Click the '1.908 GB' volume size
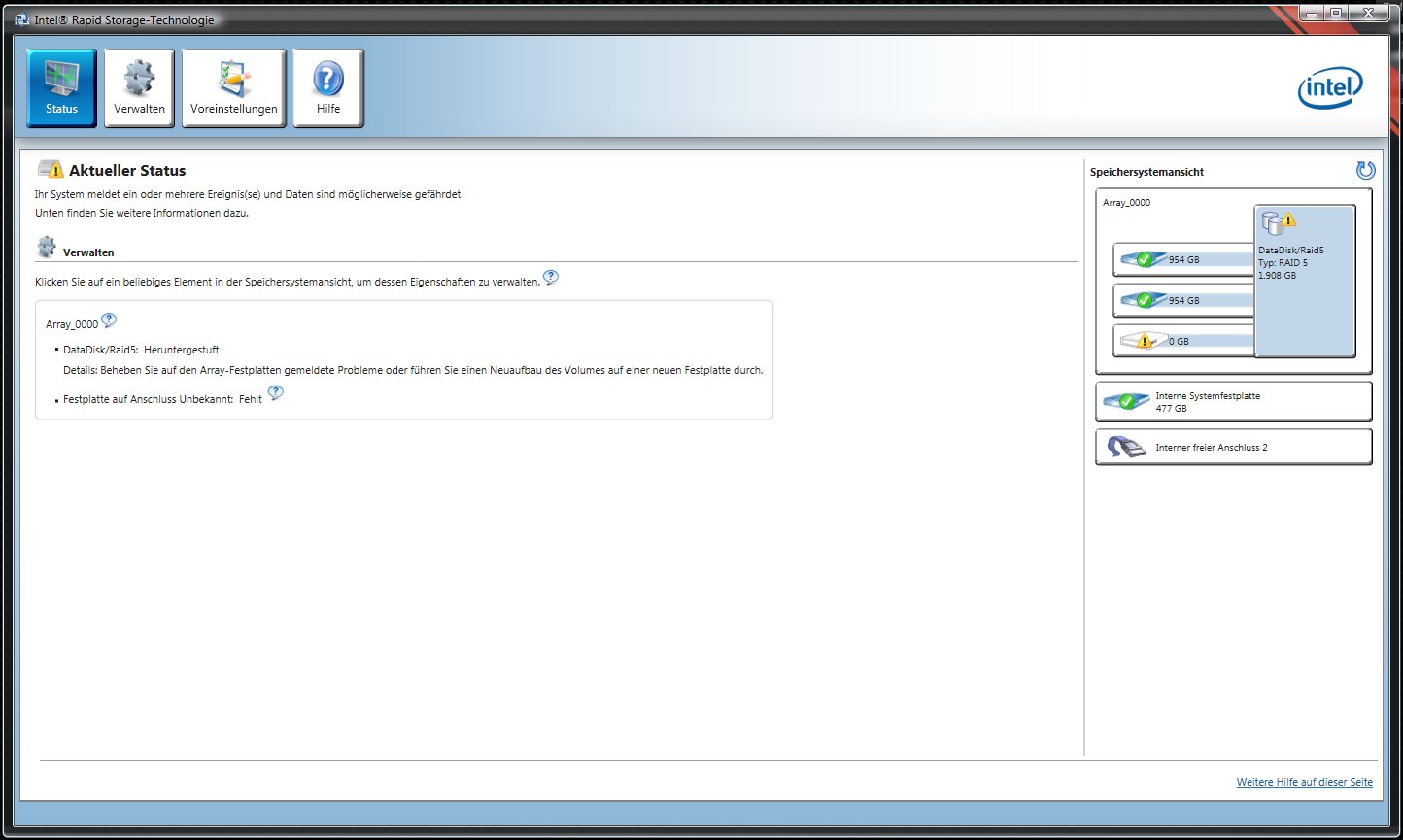Screen dimensions: 1403x840 pyautogui.click(x=1277, y=276)
